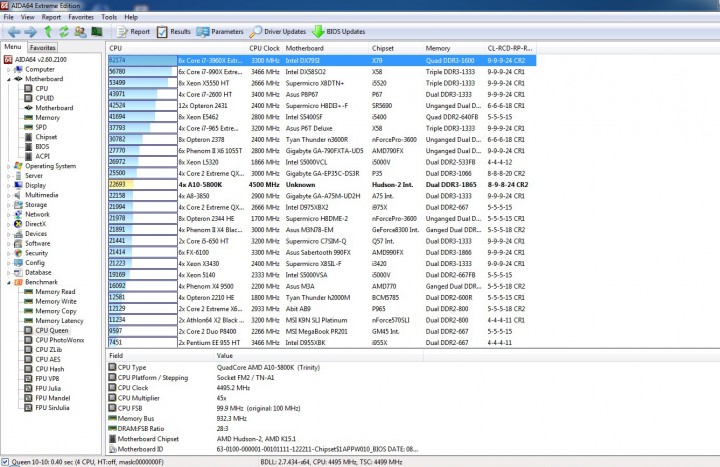The width and height of the screenshot is (720, 467).
Task: Open benchmark Parameters from toolbar
Action: [x=220, y=32]
